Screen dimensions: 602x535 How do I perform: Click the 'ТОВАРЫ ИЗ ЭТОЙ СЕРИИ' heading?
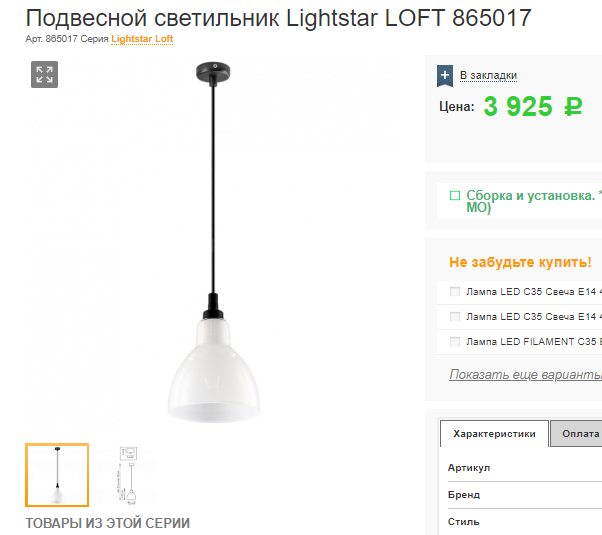click(x=108, y=523)
